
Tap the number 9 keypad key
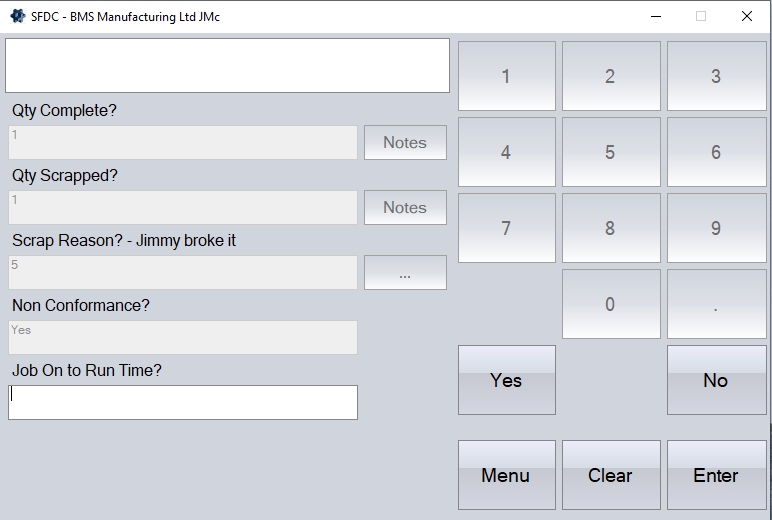[x=715, y=228]
